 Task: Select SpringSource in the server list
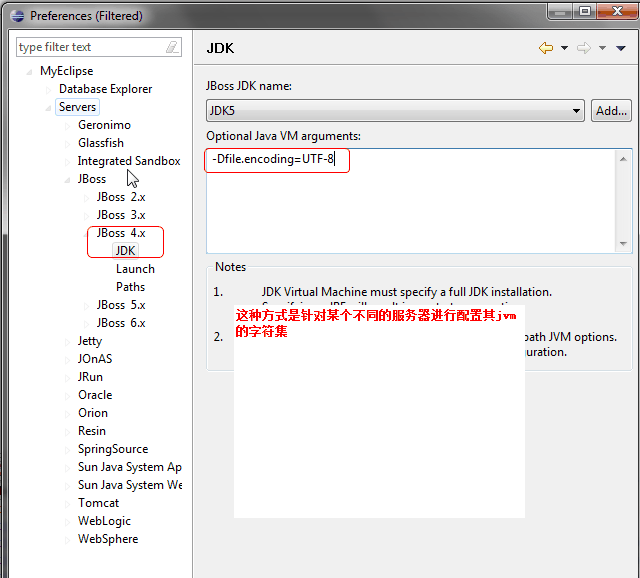click(x=113, y=449)
